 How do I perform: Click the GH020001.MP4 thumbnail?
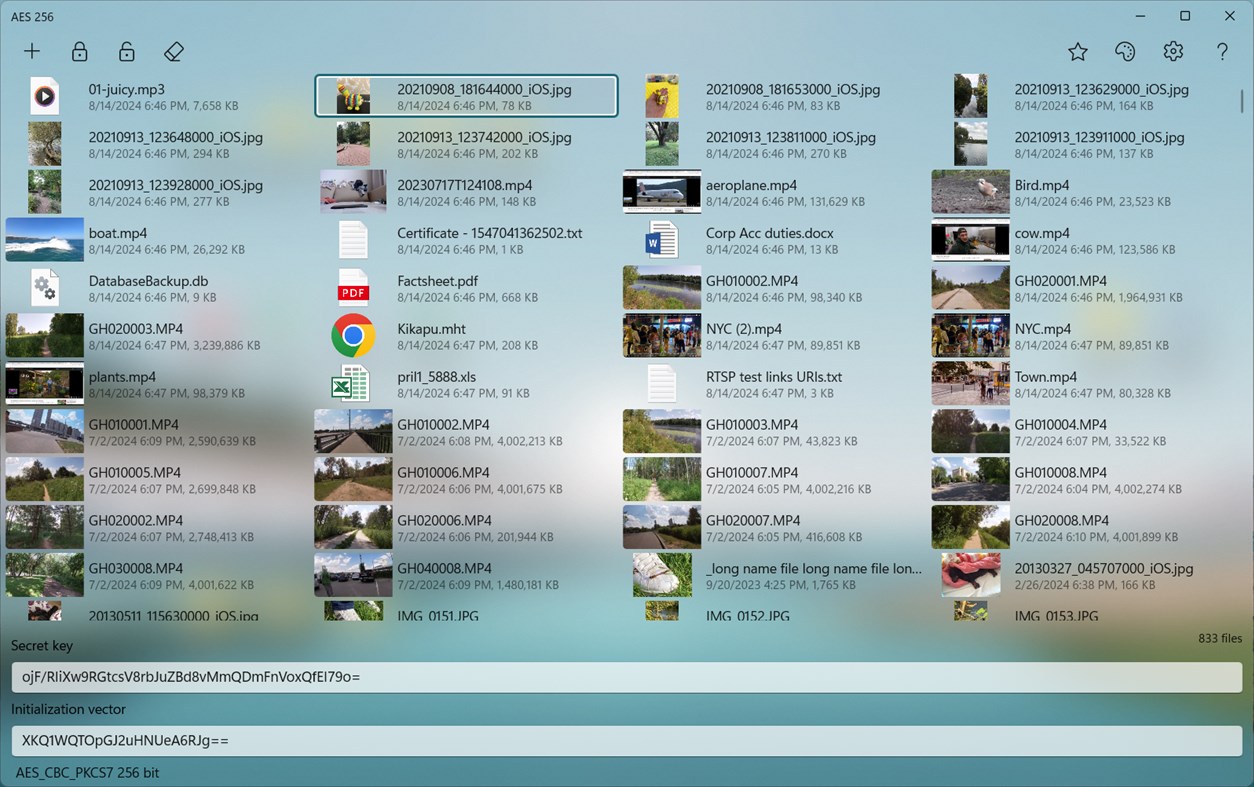(970, 288)
